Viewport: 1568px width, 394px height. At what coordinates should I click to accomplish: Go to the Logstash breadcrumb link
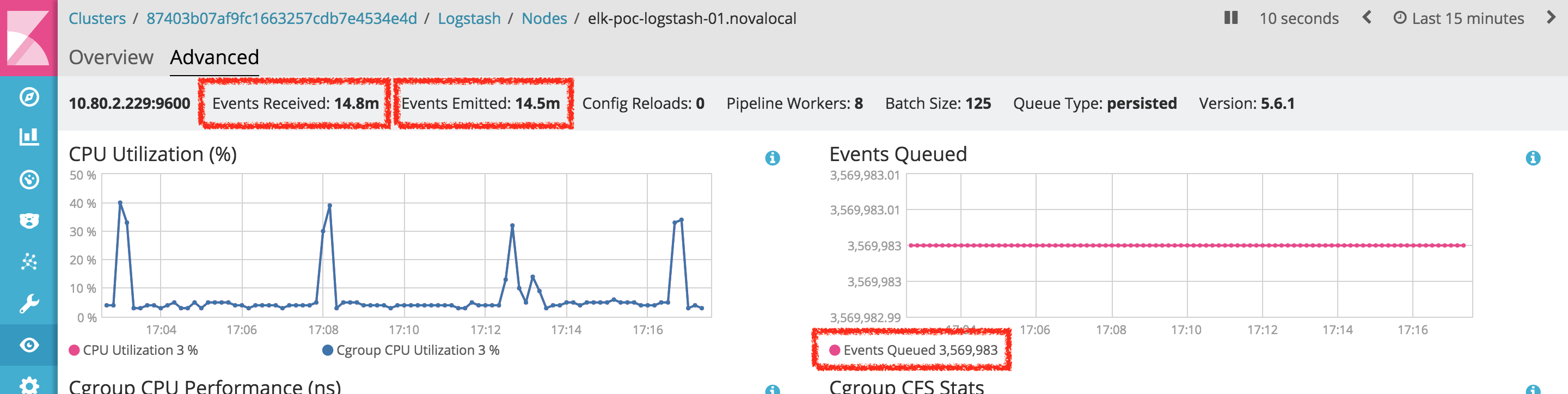(x=469, y=19)
